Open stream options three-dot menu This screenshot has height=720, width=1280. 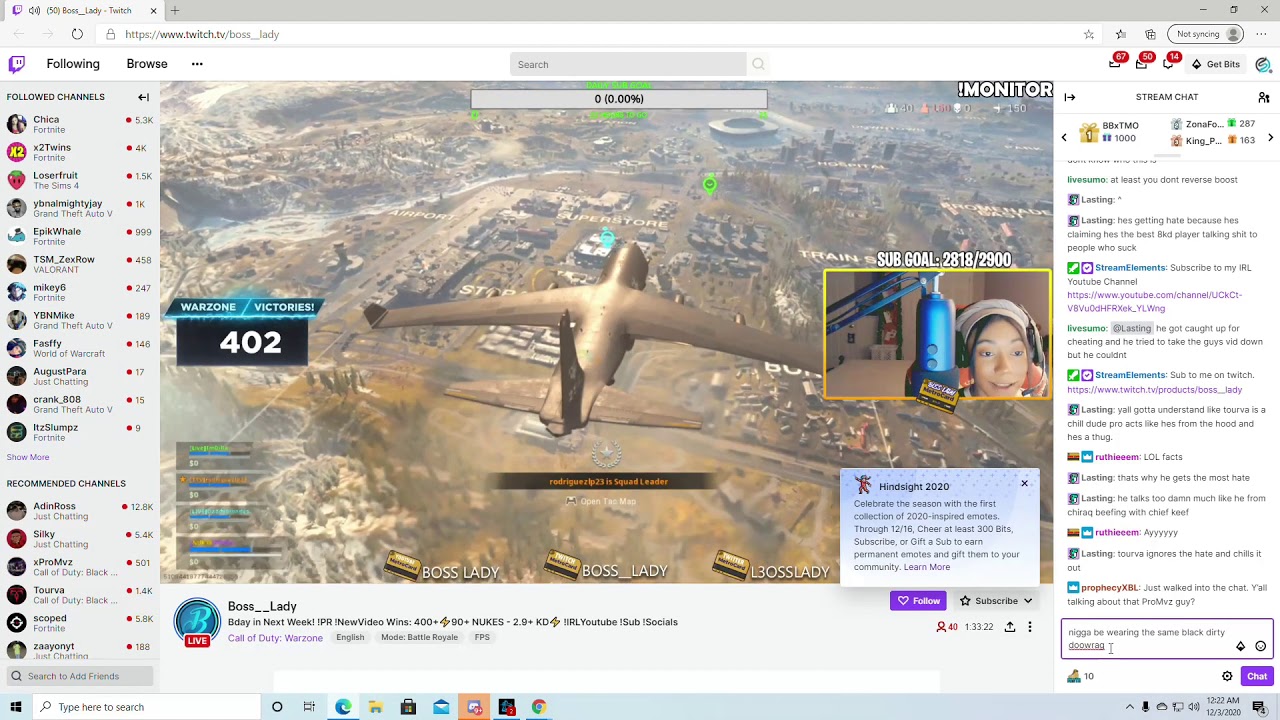click(x=1029, y=627)
